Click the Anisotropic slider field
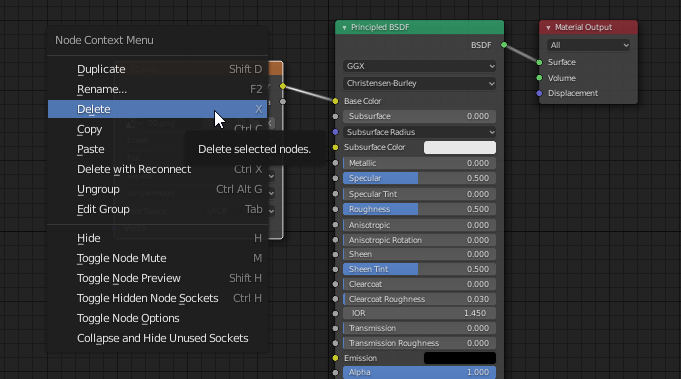Screen dimensions: 681x379 [420, 225]
